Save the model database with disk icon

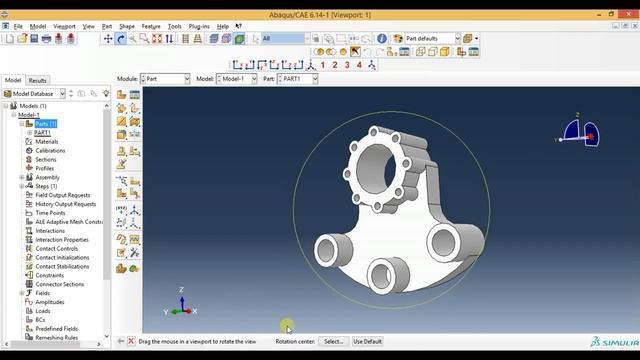click(x=34, y=39)
